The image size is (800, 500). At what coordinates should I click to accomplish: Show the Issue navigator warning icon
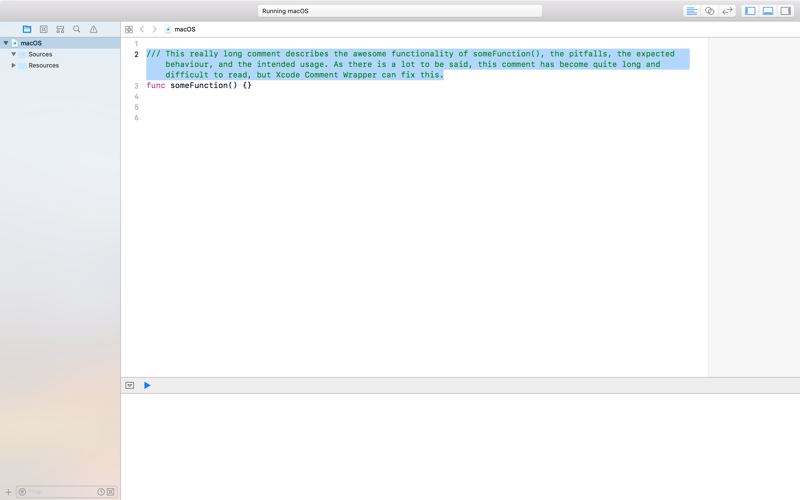[x=94, y=29]
